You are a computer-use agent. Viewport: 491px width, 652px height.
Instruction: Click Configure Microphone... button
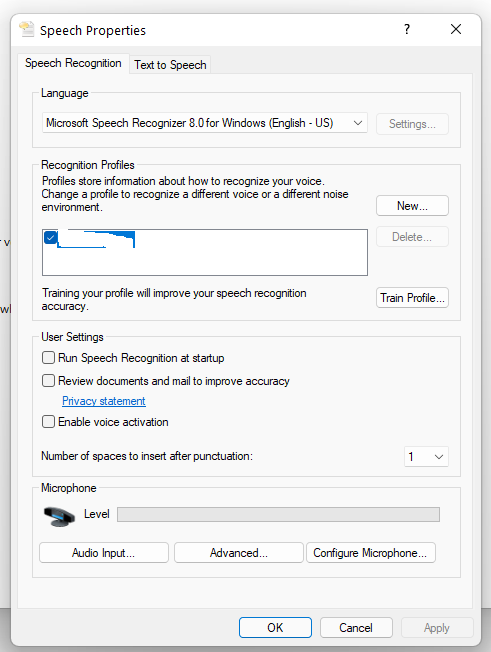click(370, 553)
